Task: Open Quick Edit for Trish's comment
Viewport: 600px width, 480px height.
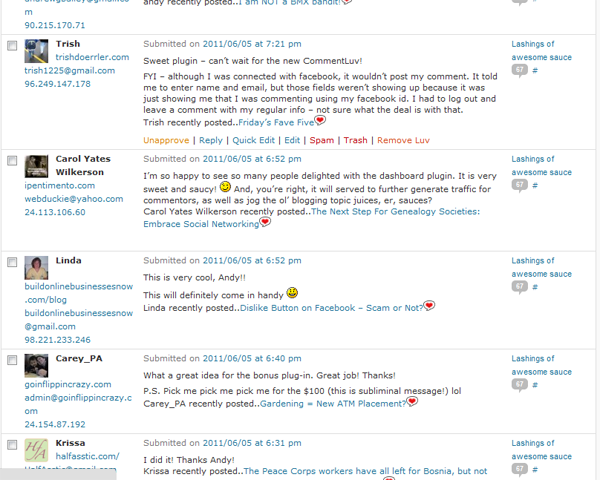Action: (x=253, y=140)
